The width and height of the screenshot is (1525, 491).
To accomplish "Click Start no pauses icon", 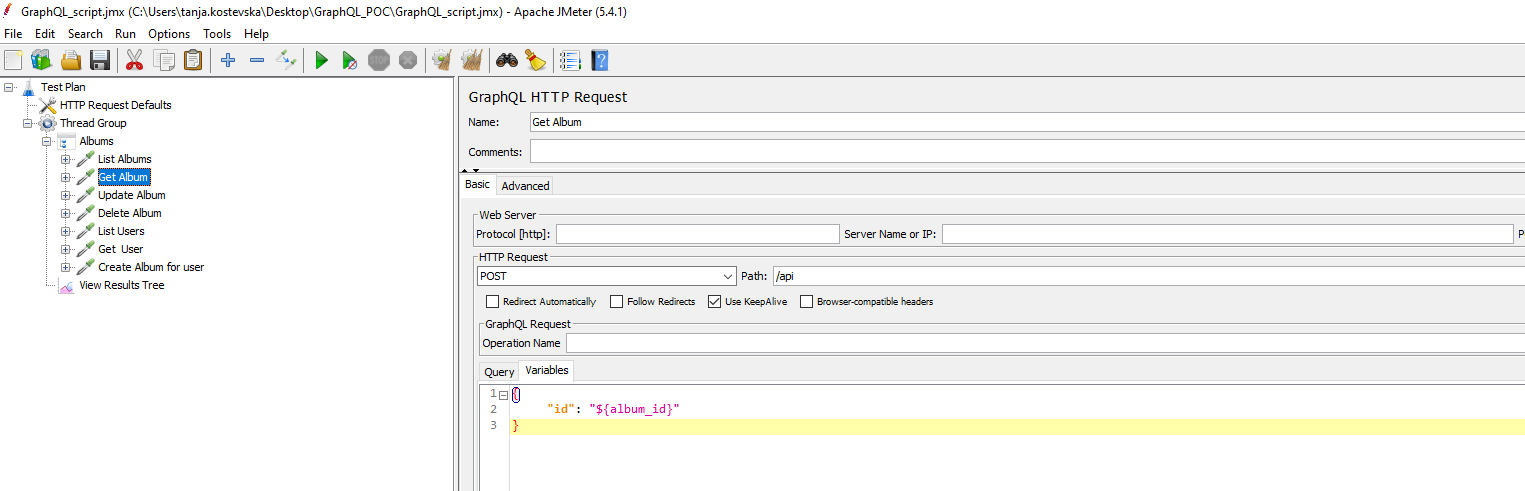I will point(349,60).
